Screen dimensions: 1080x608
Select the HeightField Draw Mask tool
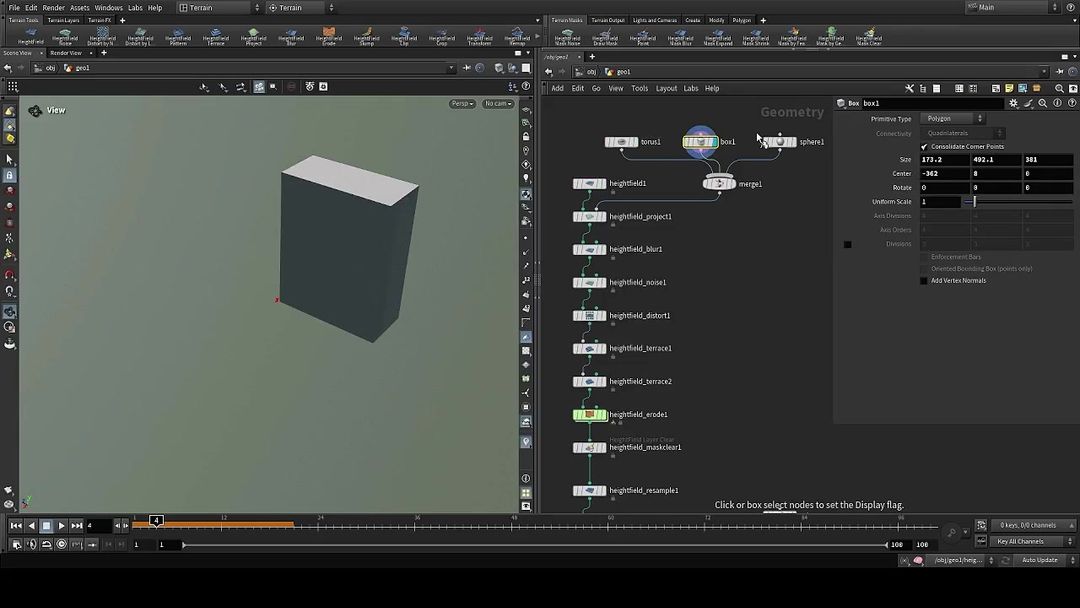(605, 36)
